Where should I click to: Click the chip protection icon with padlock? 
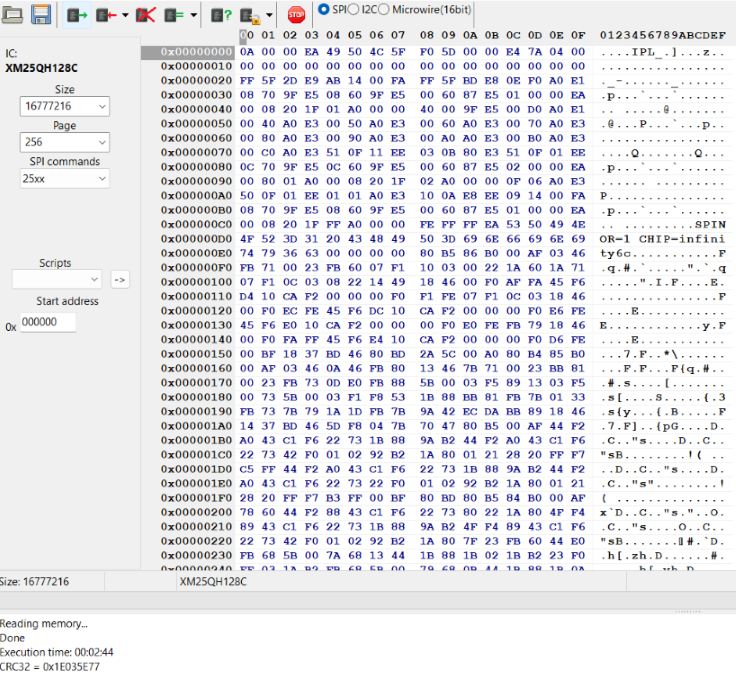click(250, 16)
